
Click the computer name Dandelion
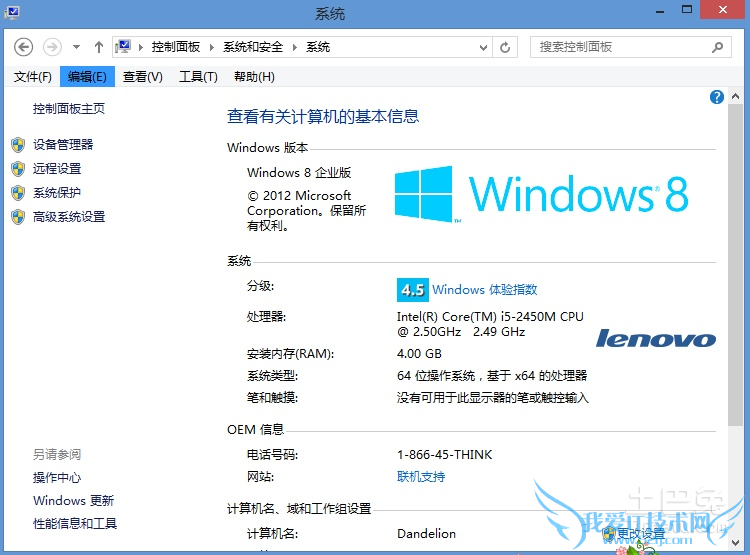[426, 533]
